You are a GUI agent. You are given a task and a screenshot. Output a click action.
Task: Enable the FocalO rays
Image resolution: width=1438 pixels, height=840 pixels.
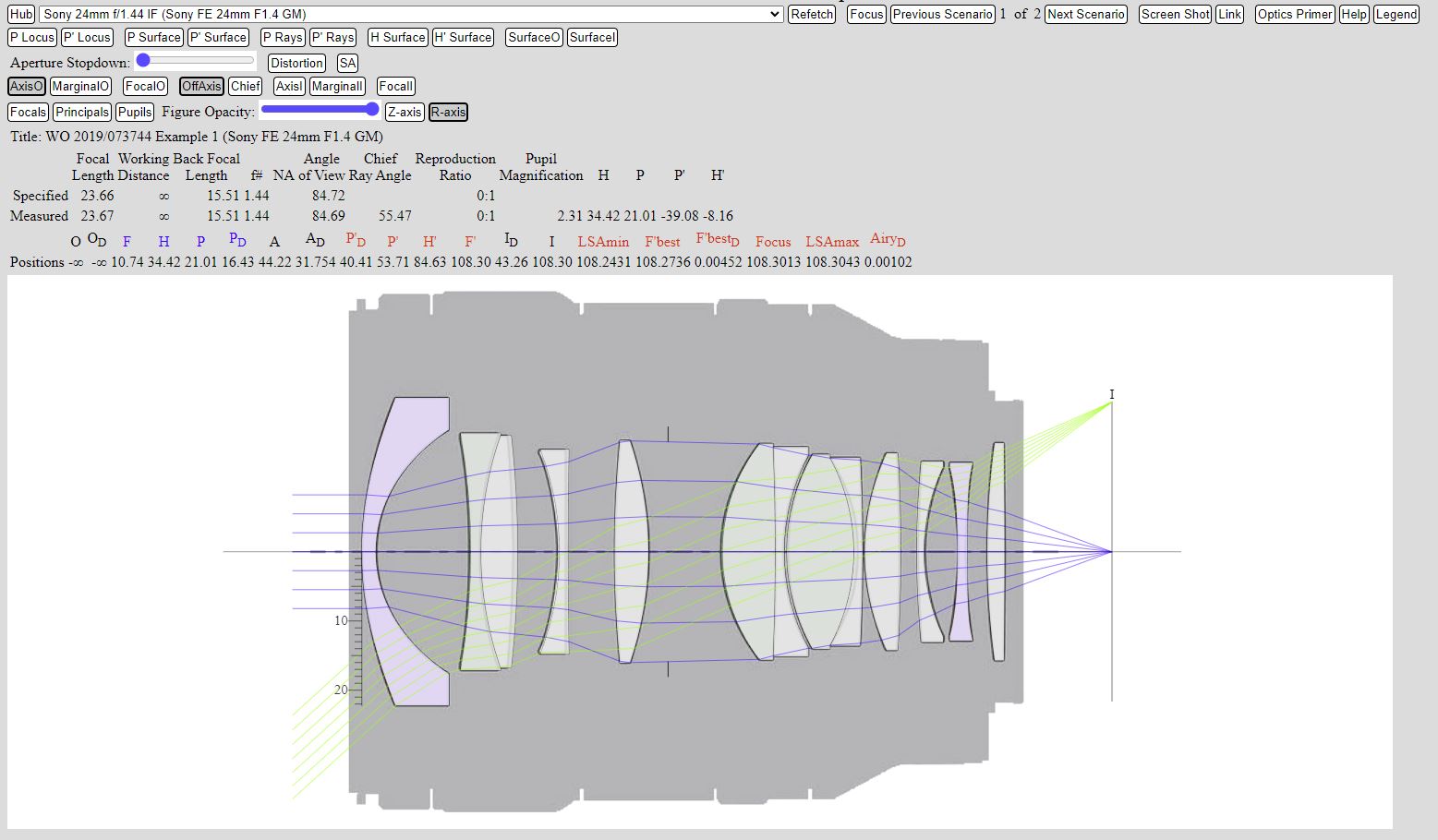pyautogui.click(x=145, y=86)
